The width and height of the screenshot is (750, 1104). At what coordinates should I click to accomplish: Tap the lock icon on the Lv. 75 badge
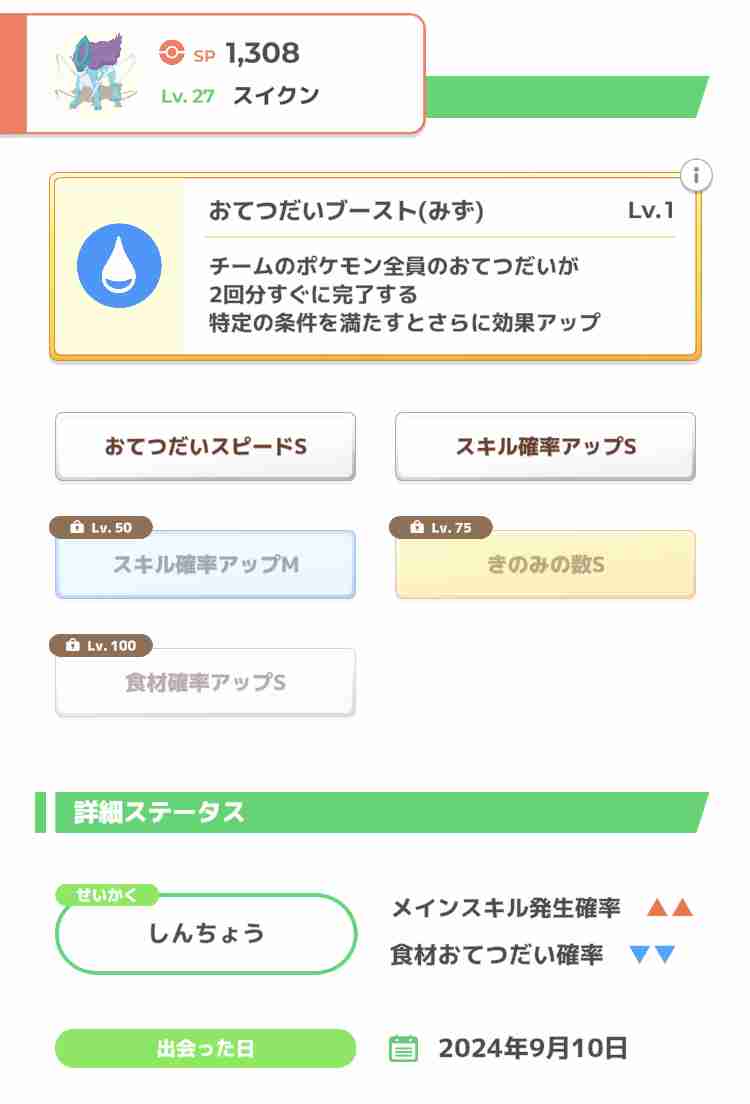pyautogui.click(x=417, y=527)
